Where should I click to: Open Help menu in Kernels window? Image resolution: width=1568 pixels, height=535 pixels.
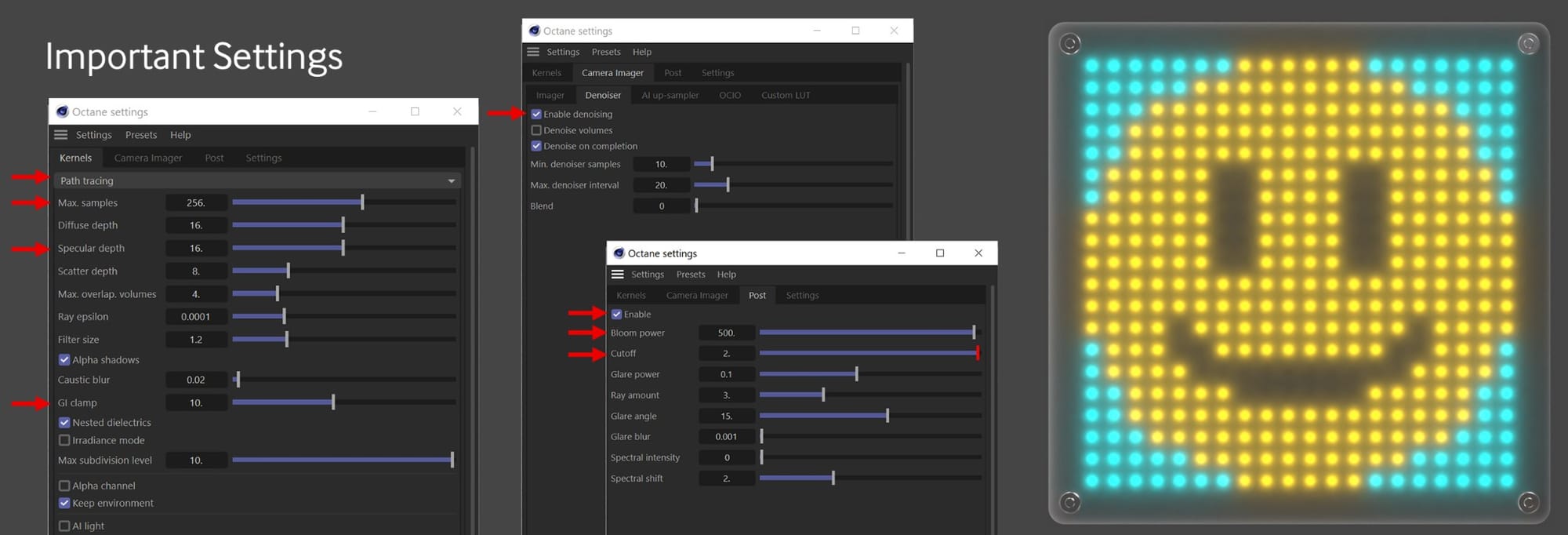(180, 135)
